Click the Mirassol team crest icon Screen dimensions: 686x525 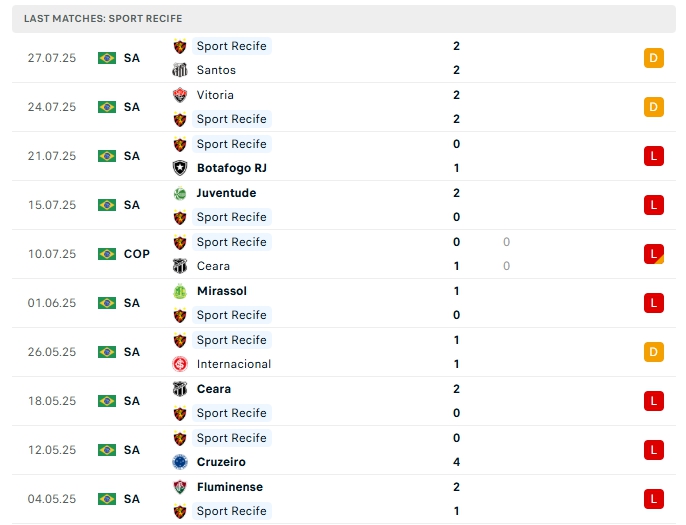180,291
